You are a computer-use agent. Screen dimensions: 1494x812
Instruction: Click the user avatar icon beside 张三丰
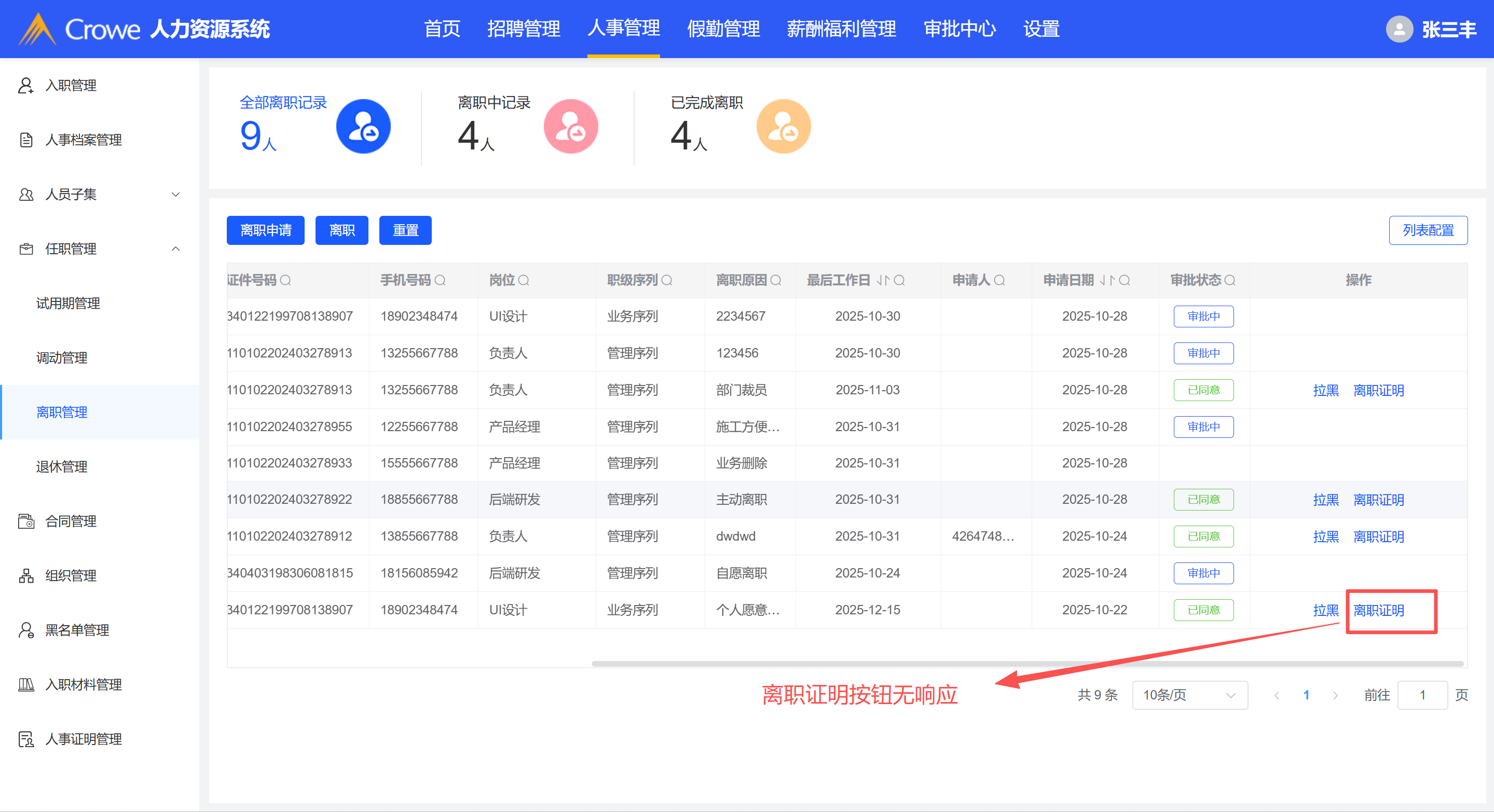click(1399, 29)
